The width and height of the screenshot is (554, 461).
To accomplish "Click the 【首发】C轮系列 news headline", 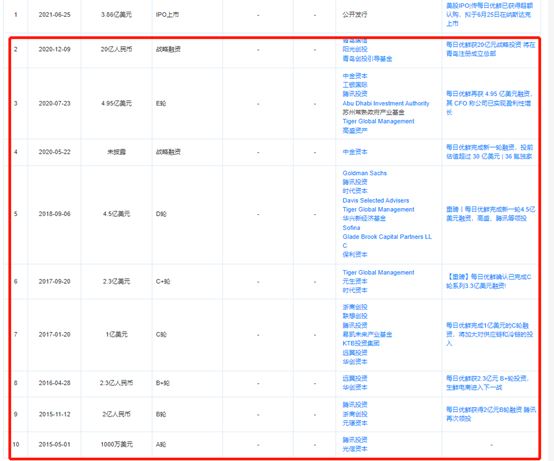I will click(x=489, y=281).
